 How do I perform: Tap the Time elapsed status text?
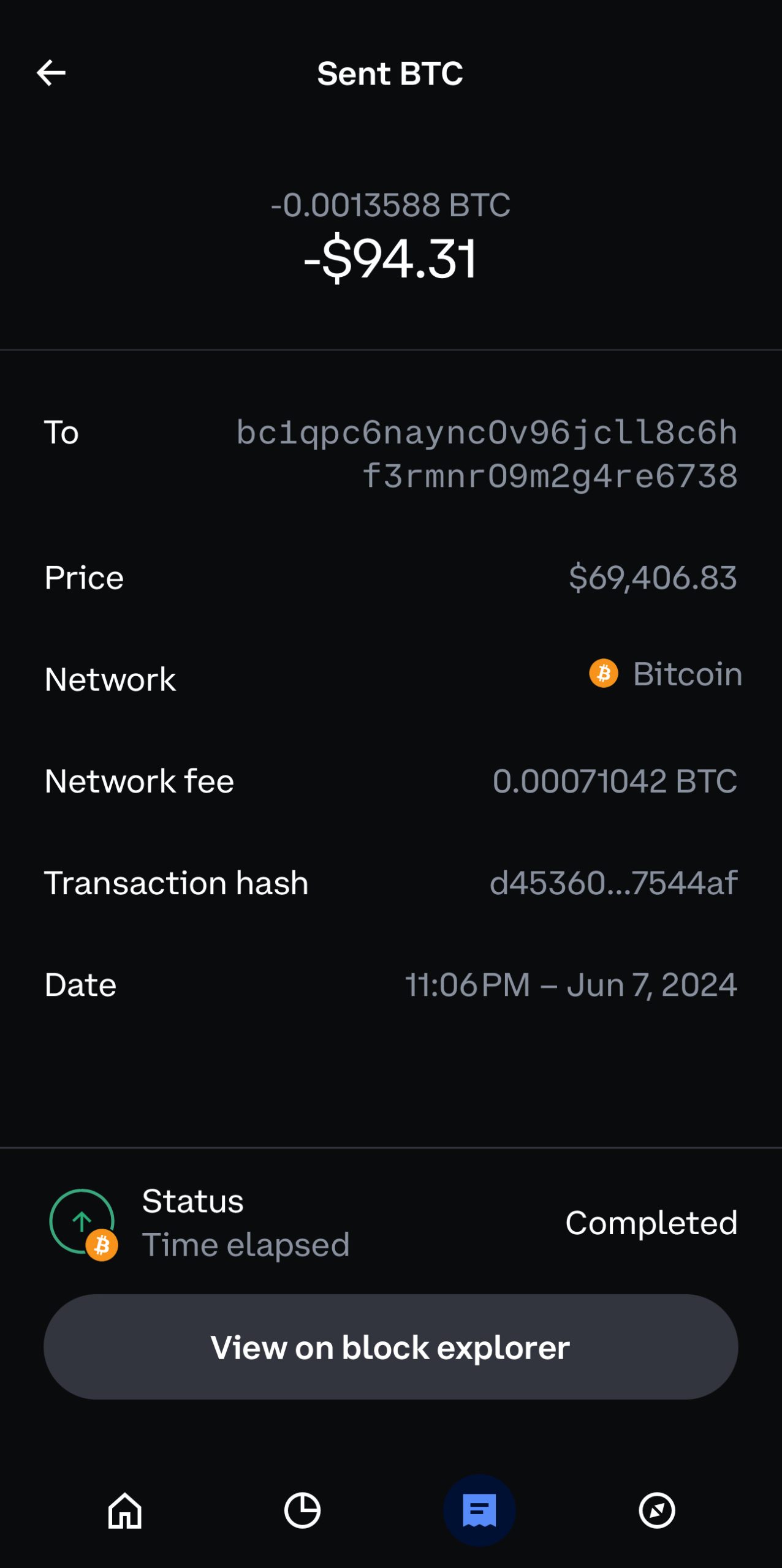[x=246, y=1245]
